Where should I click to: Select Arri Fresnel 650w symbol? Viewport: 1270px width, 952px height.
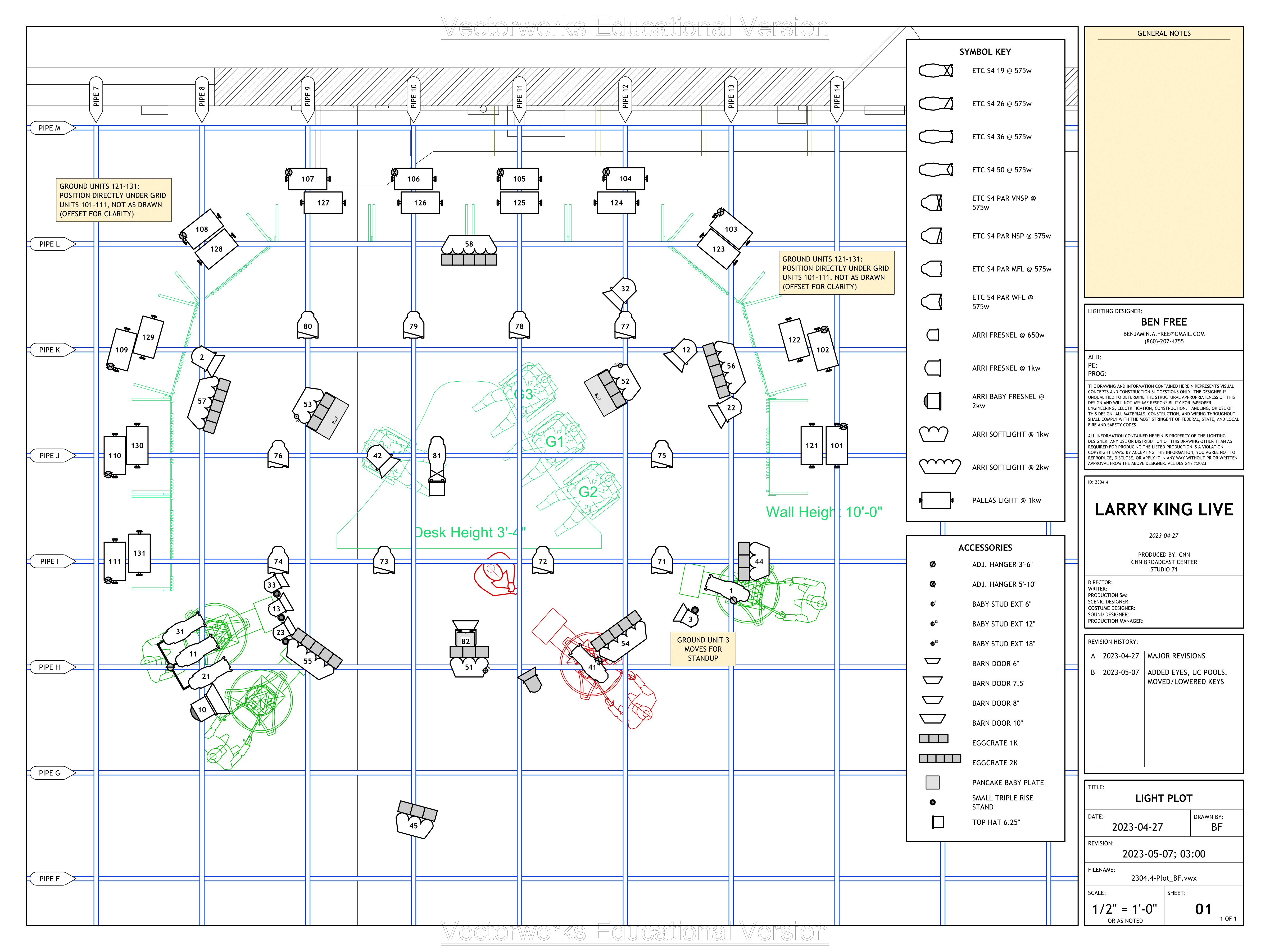[x=933, y=335]
